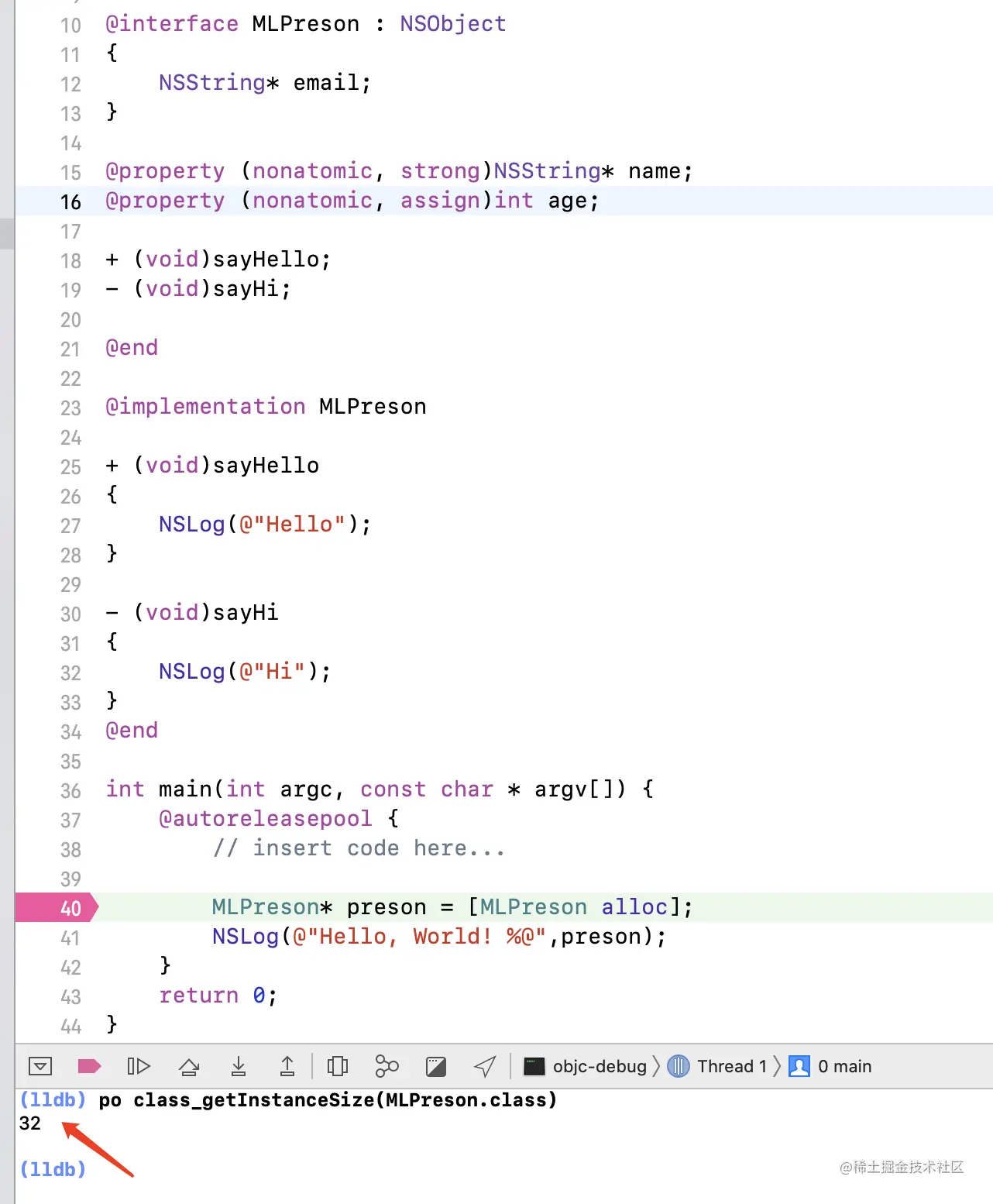Open the Thread 1 jump bar item
This screenshot has height=1204, width=993.
pyautogui.click(x=718, y=1066)
